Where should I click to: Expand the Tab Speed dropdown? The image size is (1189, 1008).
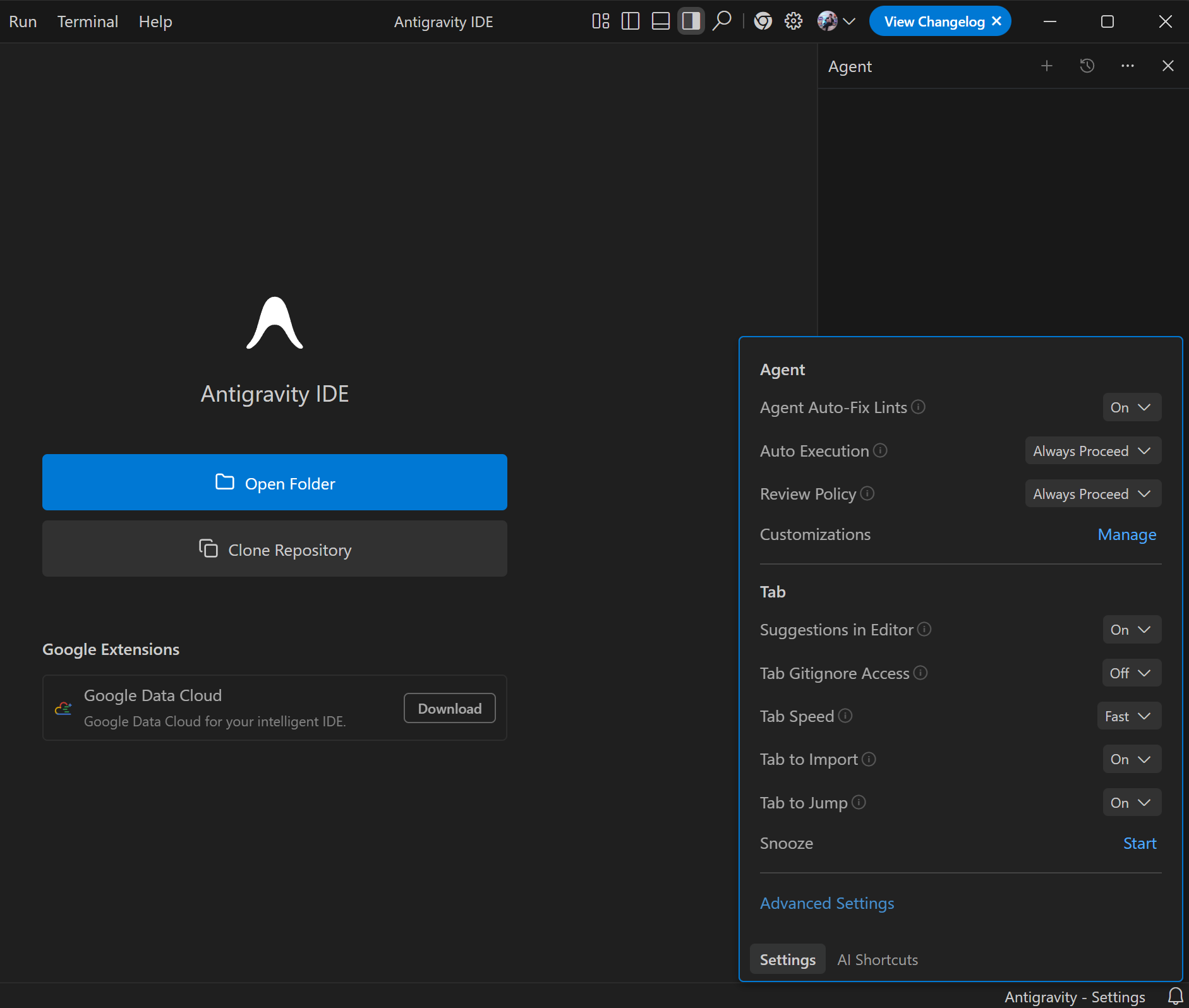[x=1129, y=716]
